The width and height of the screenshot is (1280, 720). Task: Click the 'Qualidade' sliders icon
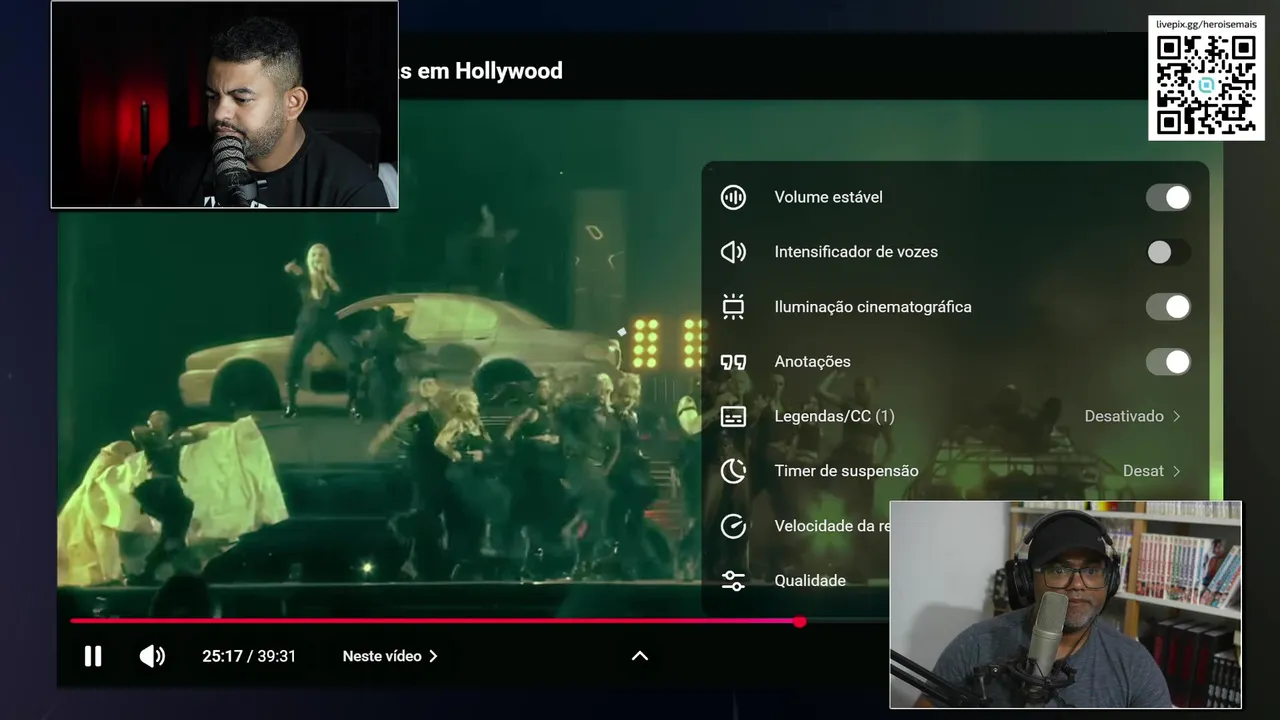coord(733,581)
